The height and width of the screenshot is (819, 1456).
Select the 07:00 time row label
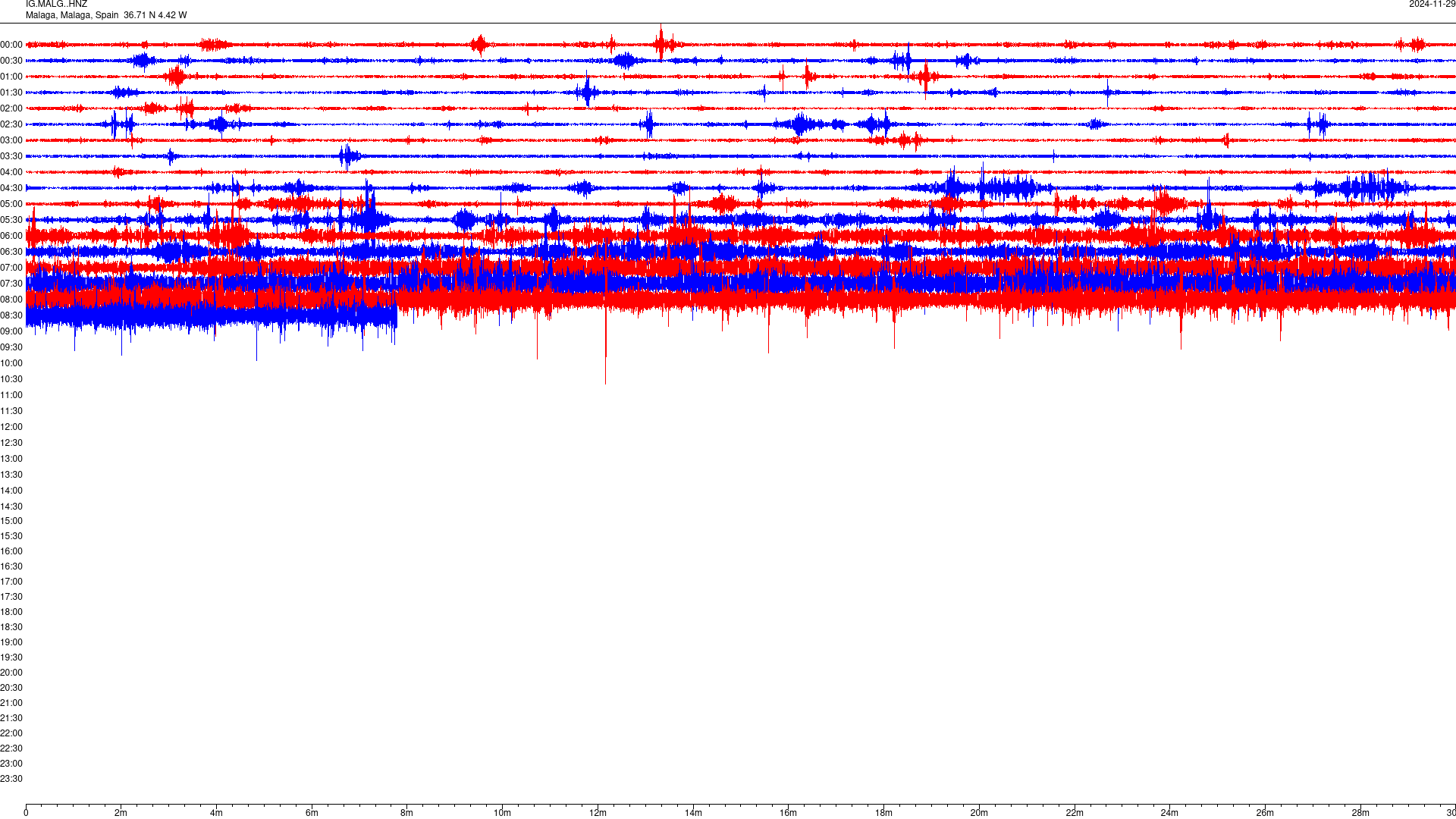11,268
